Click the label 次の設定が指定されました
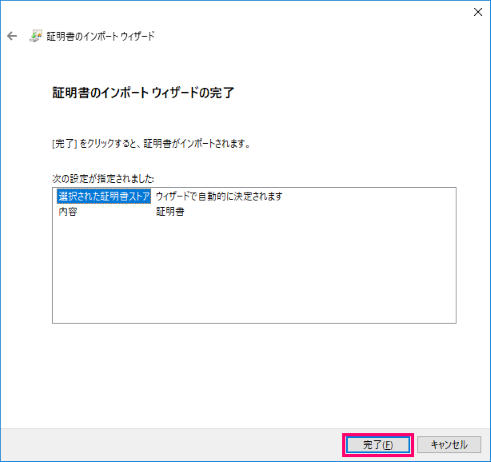 pyautogui.click(x=103, y=179)
